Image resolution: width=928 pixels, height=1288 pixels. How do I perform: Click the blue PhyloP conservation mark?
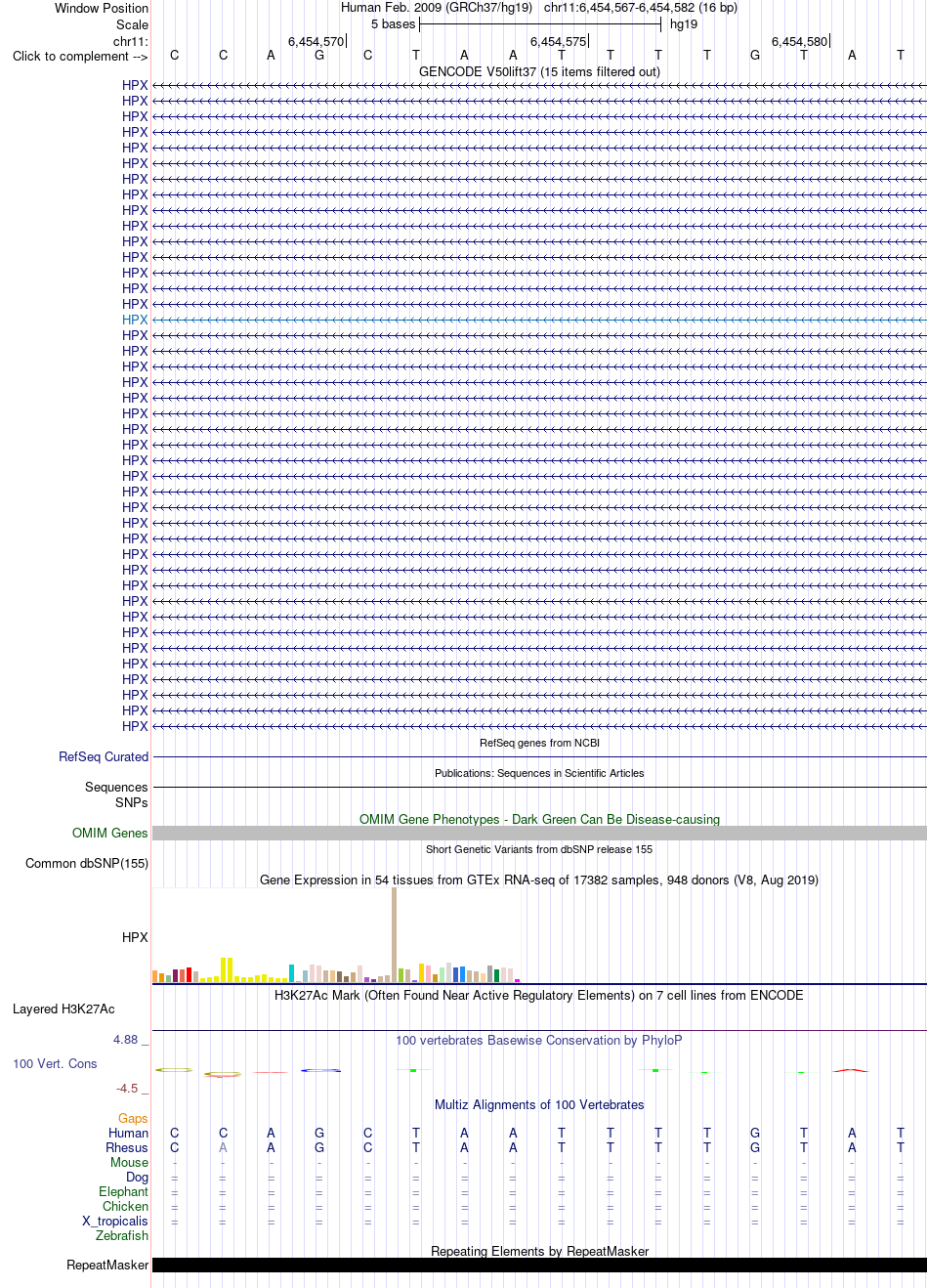(x=320, y=1070)
